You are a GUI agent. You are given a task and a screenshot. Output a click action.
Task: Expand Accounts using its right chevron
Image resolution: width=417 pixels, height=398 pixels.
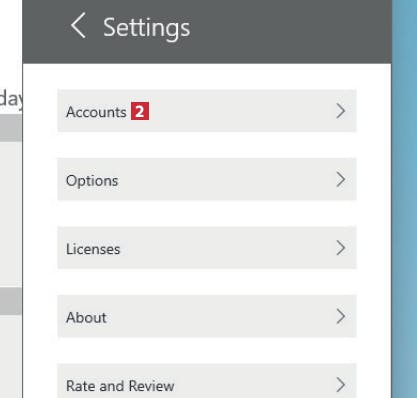[x=340, y=111]
